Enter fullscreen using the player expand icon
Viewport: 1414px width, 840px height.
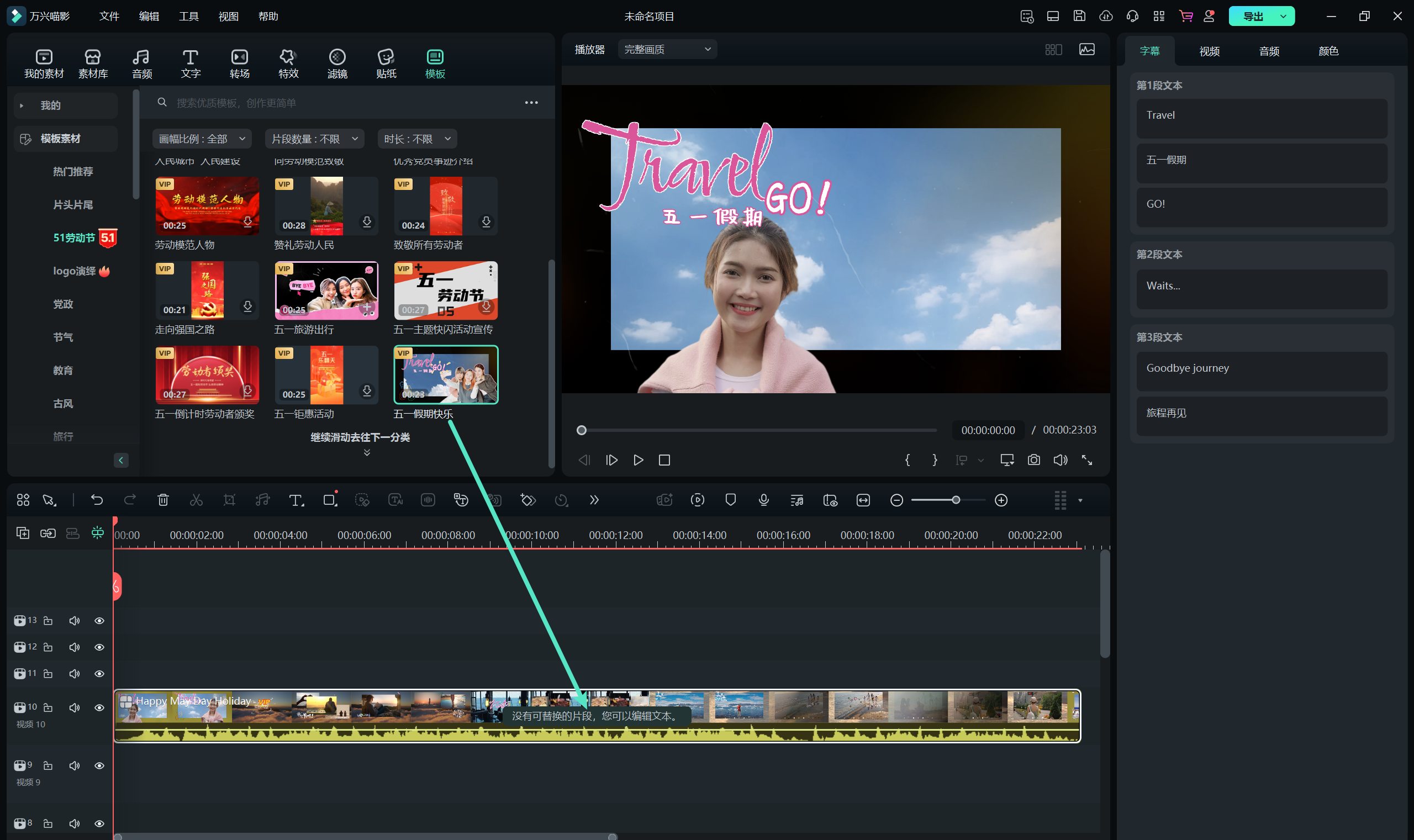1088,460
